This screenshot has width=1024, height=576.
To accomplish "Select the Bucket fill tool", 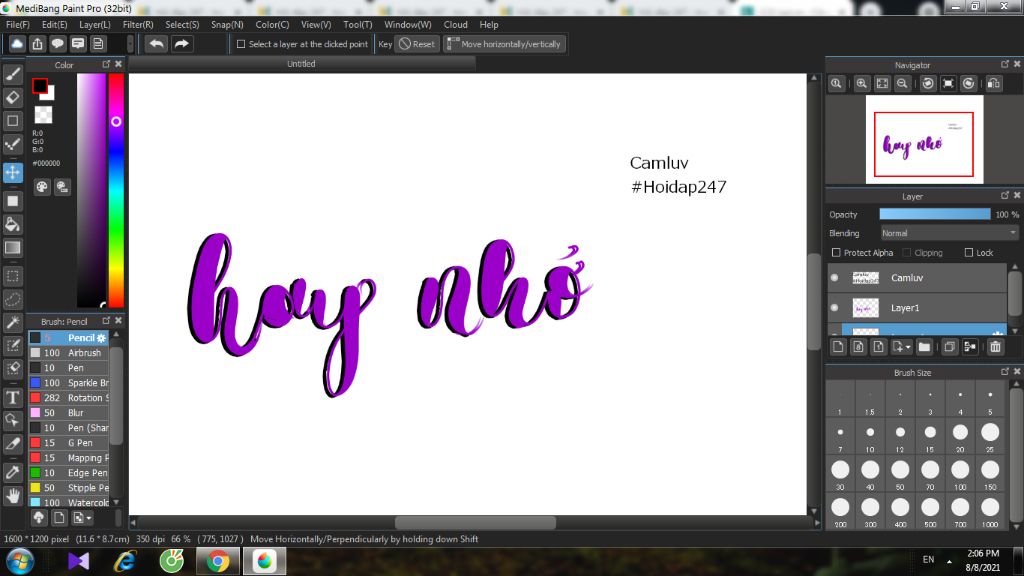I will pyautogui.click(x=12, y=225).
